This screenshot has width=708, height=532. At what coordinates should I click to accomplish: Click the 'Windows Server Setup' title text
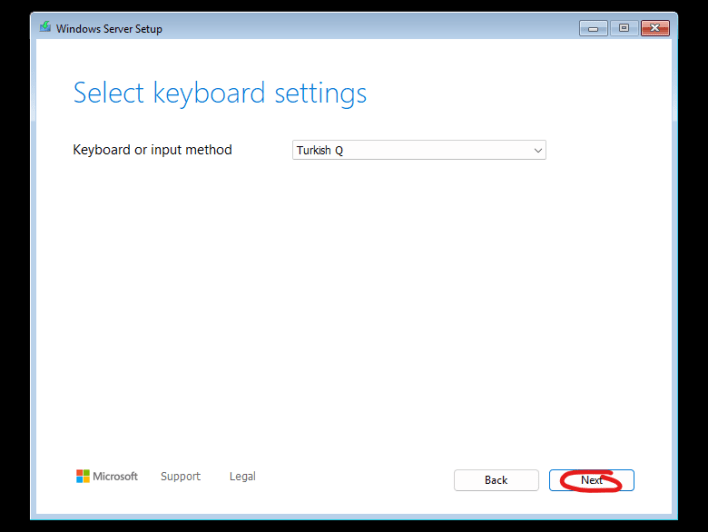tap(109, 29)
